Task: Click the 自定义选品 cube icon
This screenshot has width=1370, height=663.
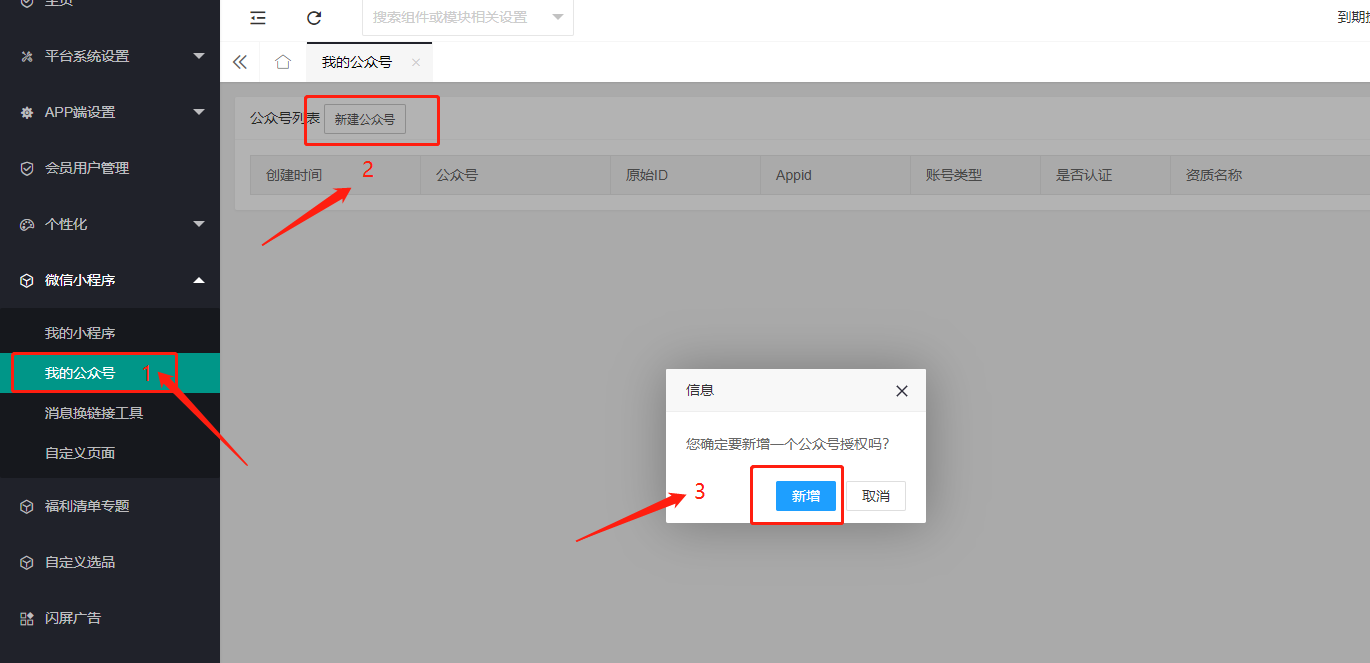Action: coord(27,562)
